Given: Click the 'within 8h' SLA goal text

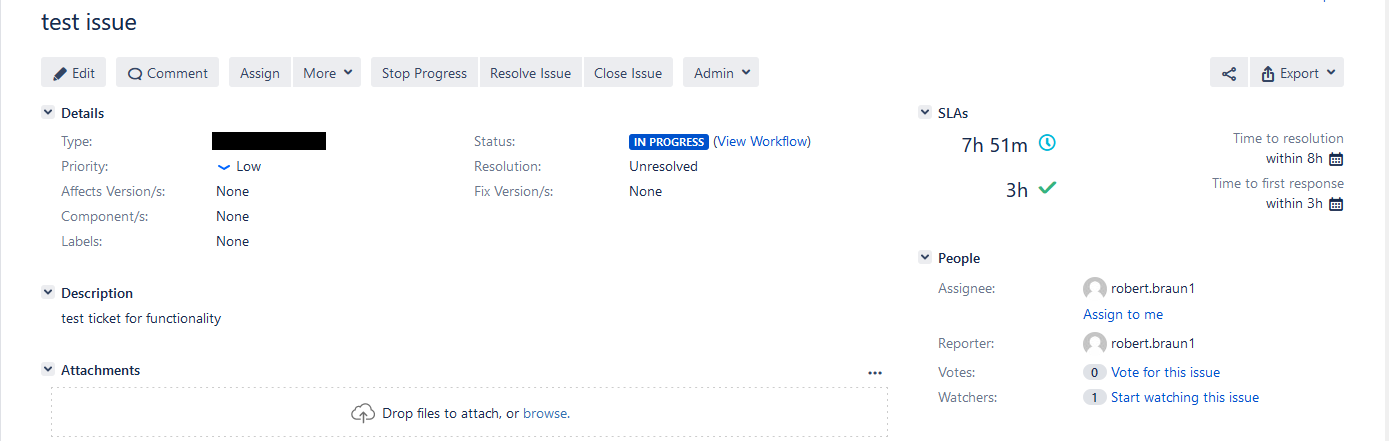Looking at the screenshot, I should coord(1294,158).
